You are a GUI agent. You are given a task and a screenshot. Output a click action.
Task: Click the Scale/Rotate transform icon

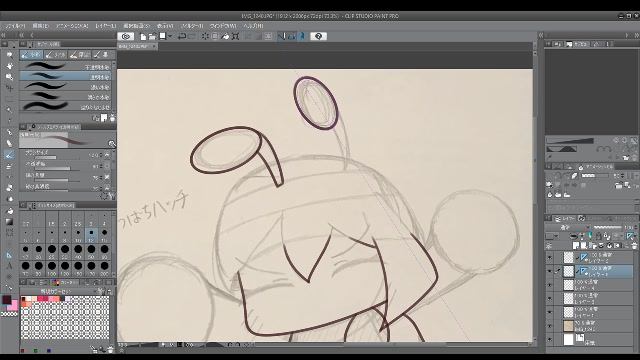click(x=236, y=36)
